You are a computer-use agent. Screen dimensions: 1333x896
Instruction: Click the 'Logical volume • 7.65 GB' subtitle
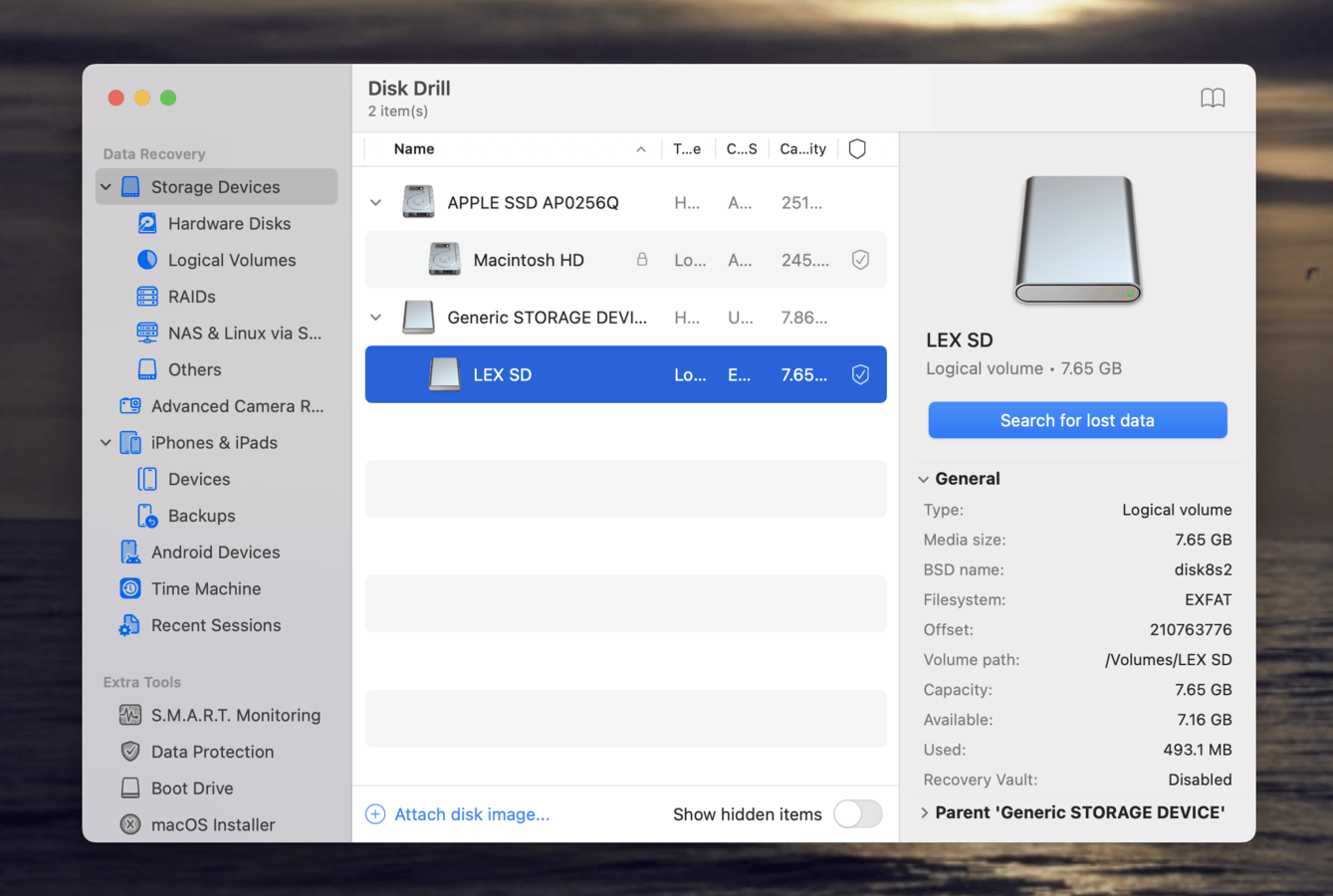click(1023, 368)
